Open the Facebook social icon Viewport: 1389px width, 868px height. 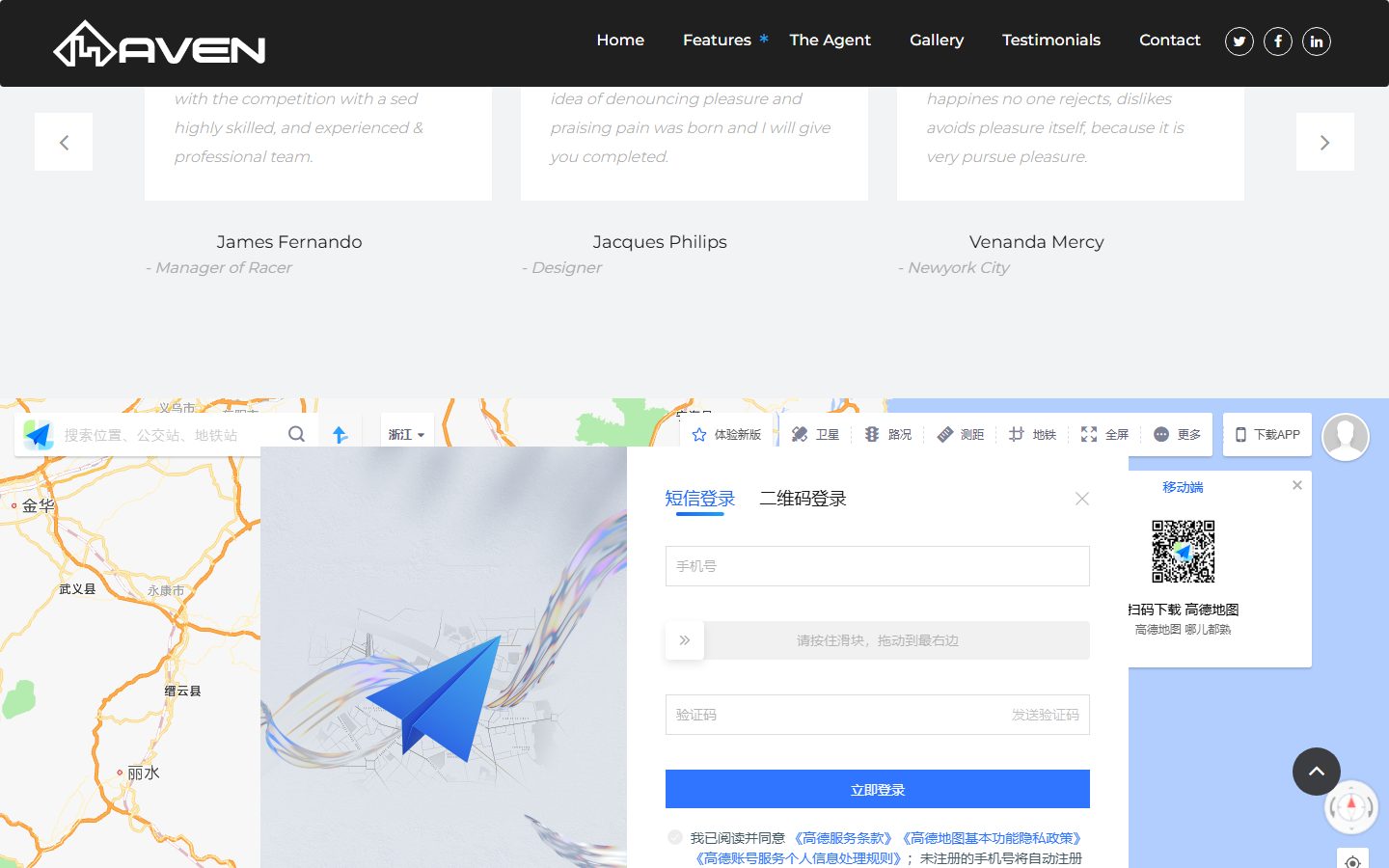point(1278,41)
